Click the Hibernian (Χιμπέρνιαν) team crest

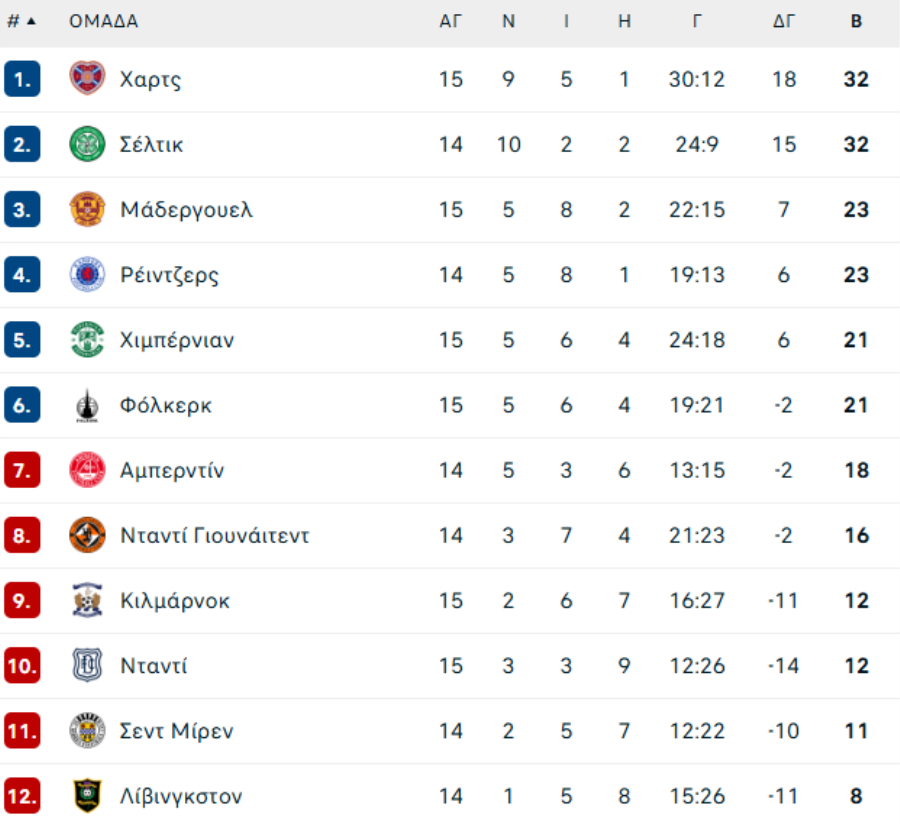(x=87, y=340)
